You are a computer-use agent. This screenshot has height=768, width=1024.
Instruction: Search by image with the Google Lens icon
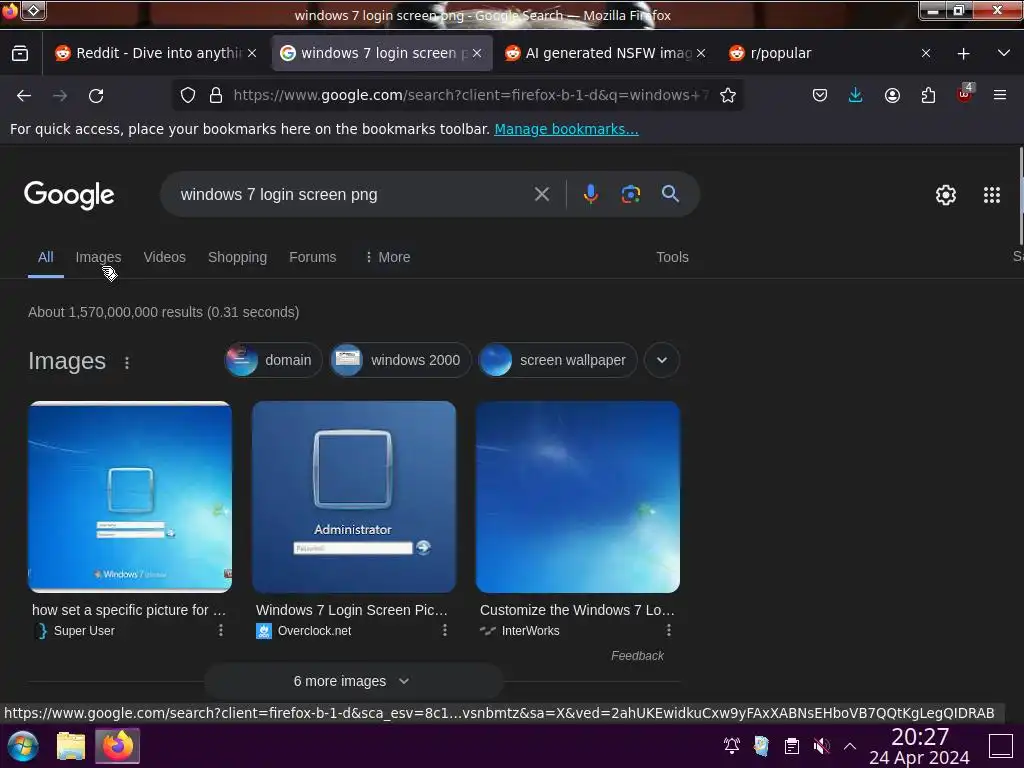tap(630, 194)
